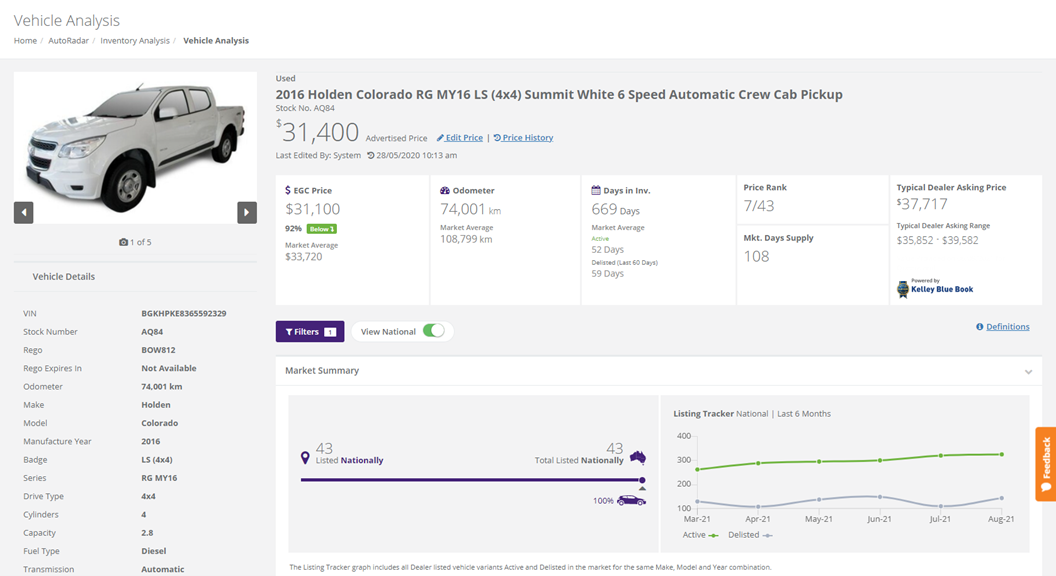Click the Manufacture Year value 2016

[151, 441]
